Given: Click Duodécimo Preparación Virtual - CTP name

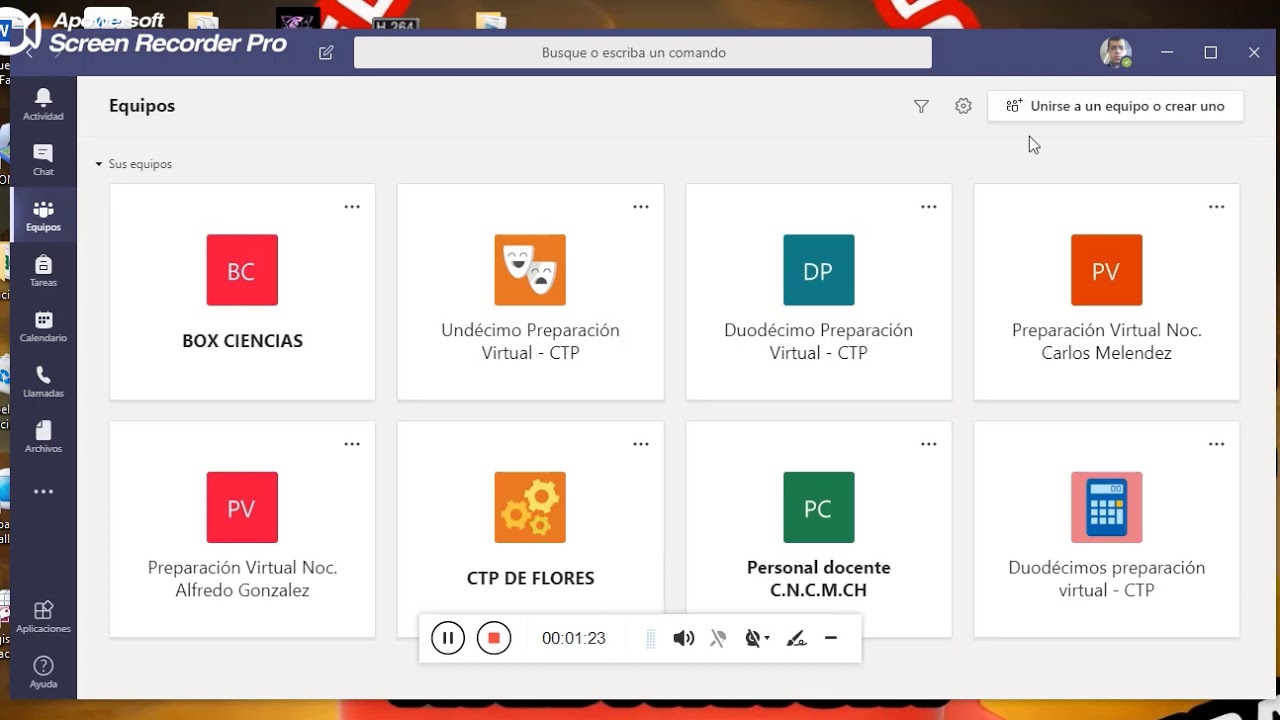Looking at the screenshot, I should coord(818,341).
